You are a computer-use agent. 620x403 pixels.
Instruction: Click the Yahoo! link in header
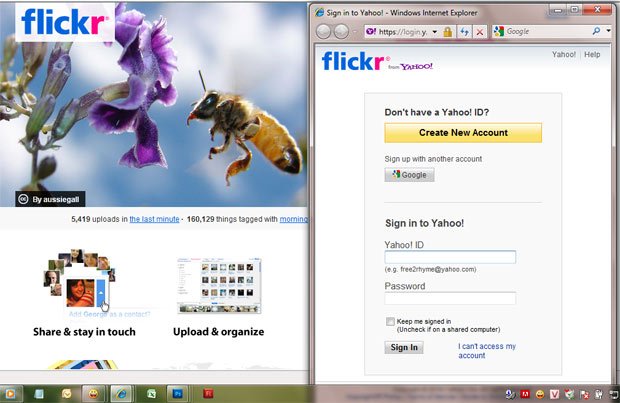[x=565, y=55]
